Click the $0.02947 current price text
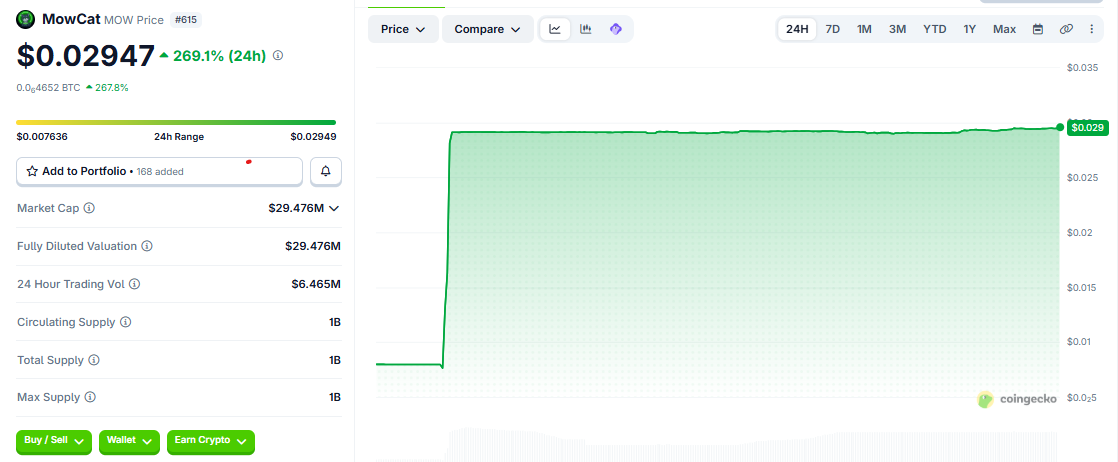1118x462 pixels. click(x=86, y=56)
